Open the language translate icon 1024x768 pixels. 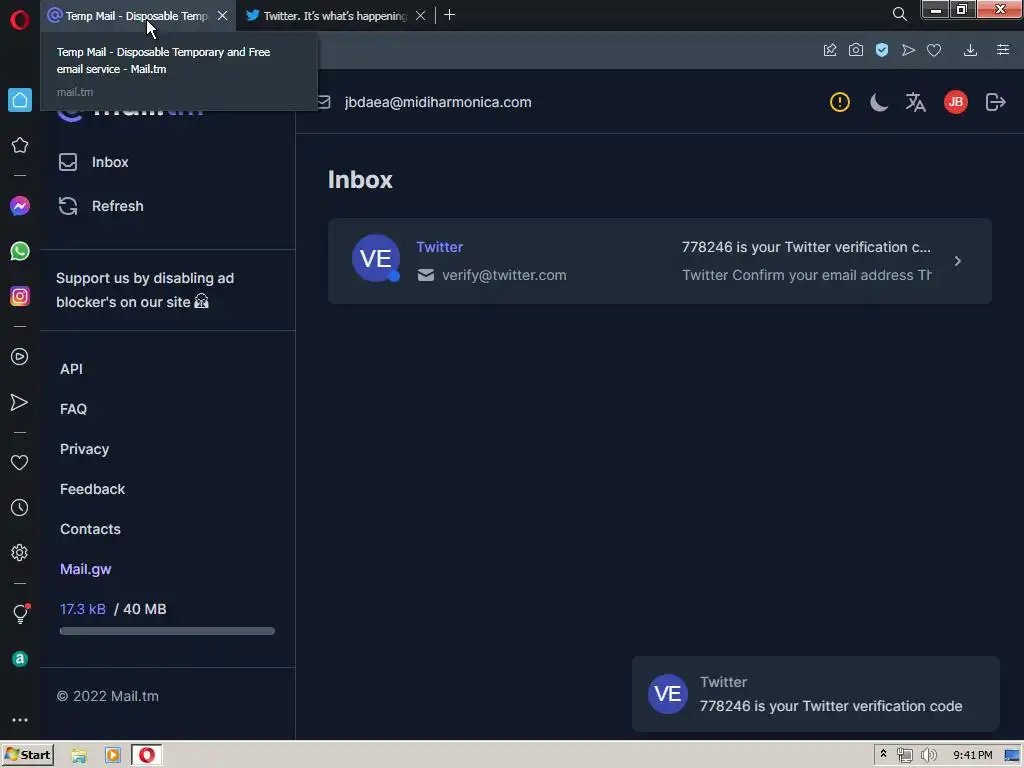(x=916, y=102)
